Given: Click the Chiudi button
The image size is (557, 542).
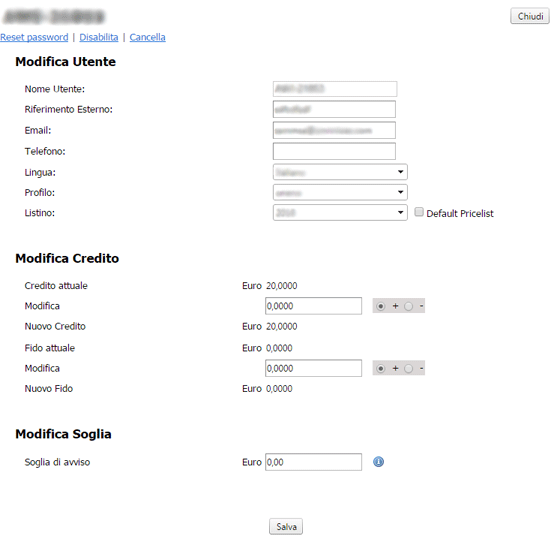Looking at the screenshot, I should pos(530,16).
